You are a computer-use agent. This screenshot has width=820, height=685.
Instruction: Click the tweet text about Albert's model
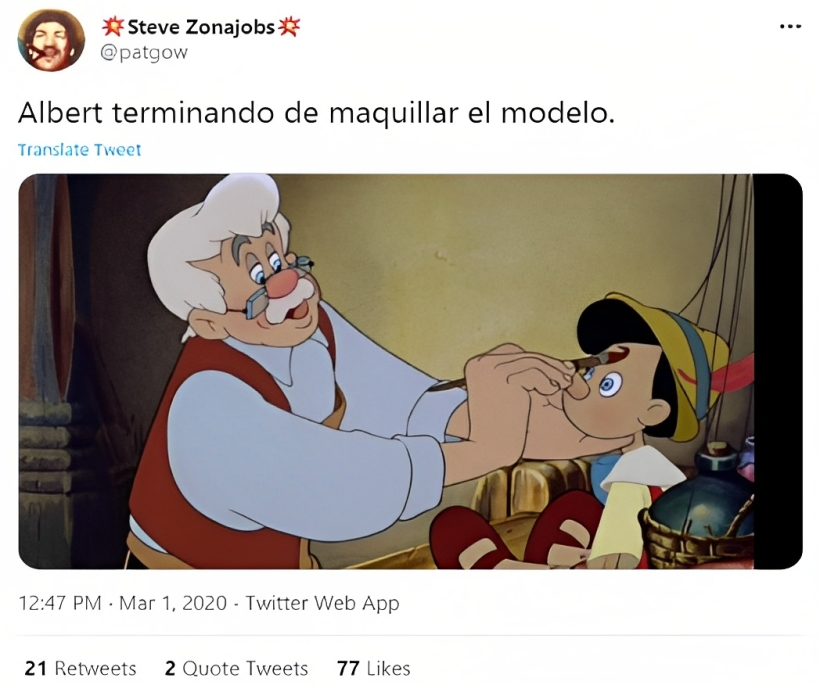pyautogui.click(x=316, y=113)
